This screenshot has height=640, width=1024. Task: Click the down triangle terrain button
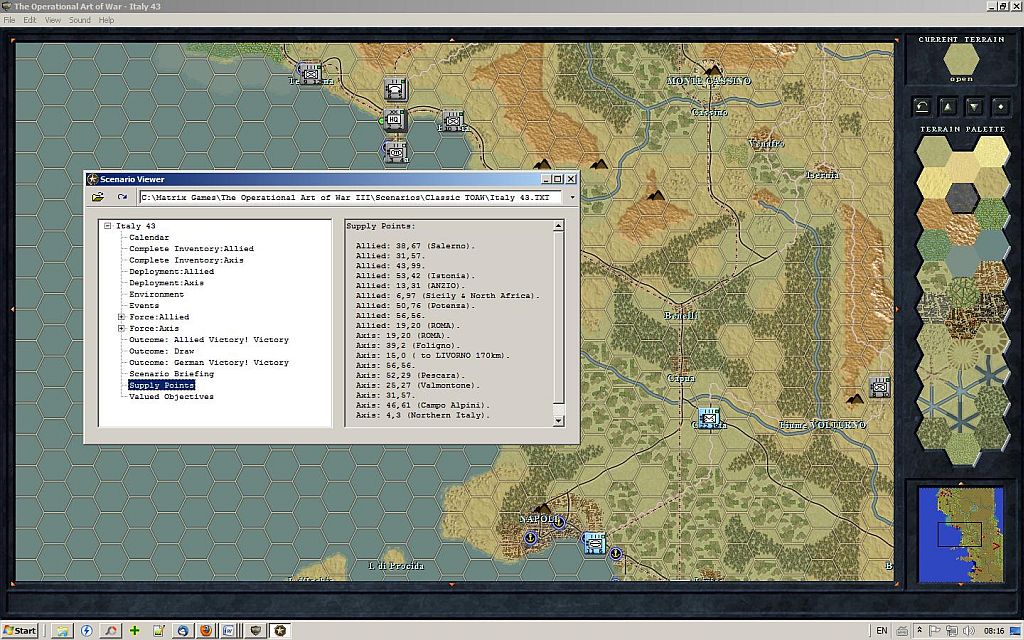[x=974, y=106]
